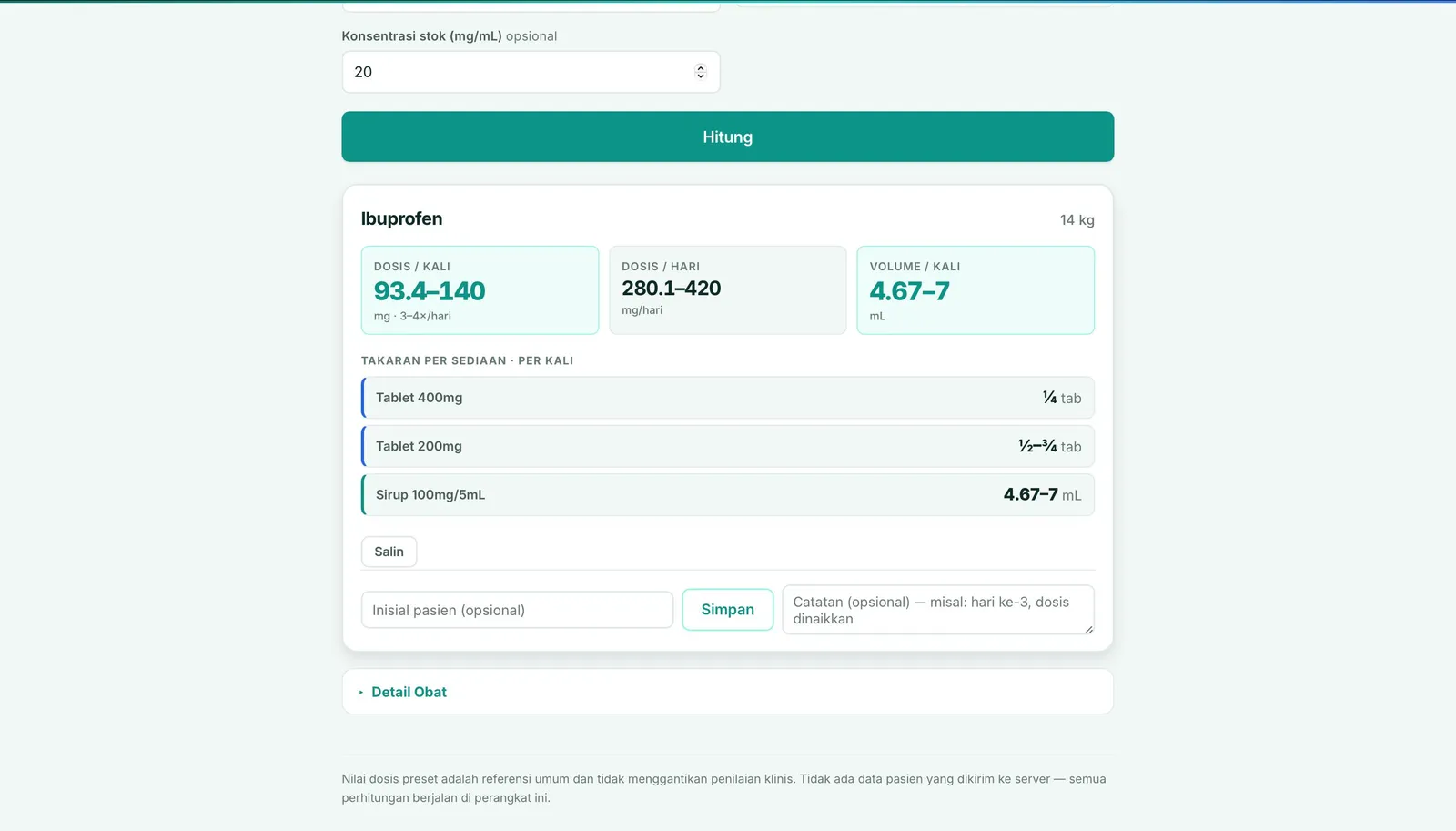Grab the notes textarea resize handle

pos(1088,629)
